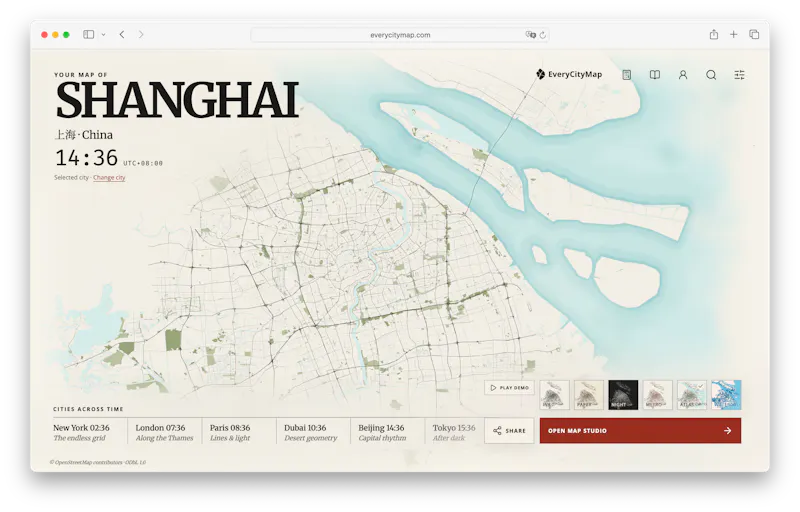Select the Atlas map style thumbnail
This screenshot has width=800, height=512.
[x=692, y=395]
